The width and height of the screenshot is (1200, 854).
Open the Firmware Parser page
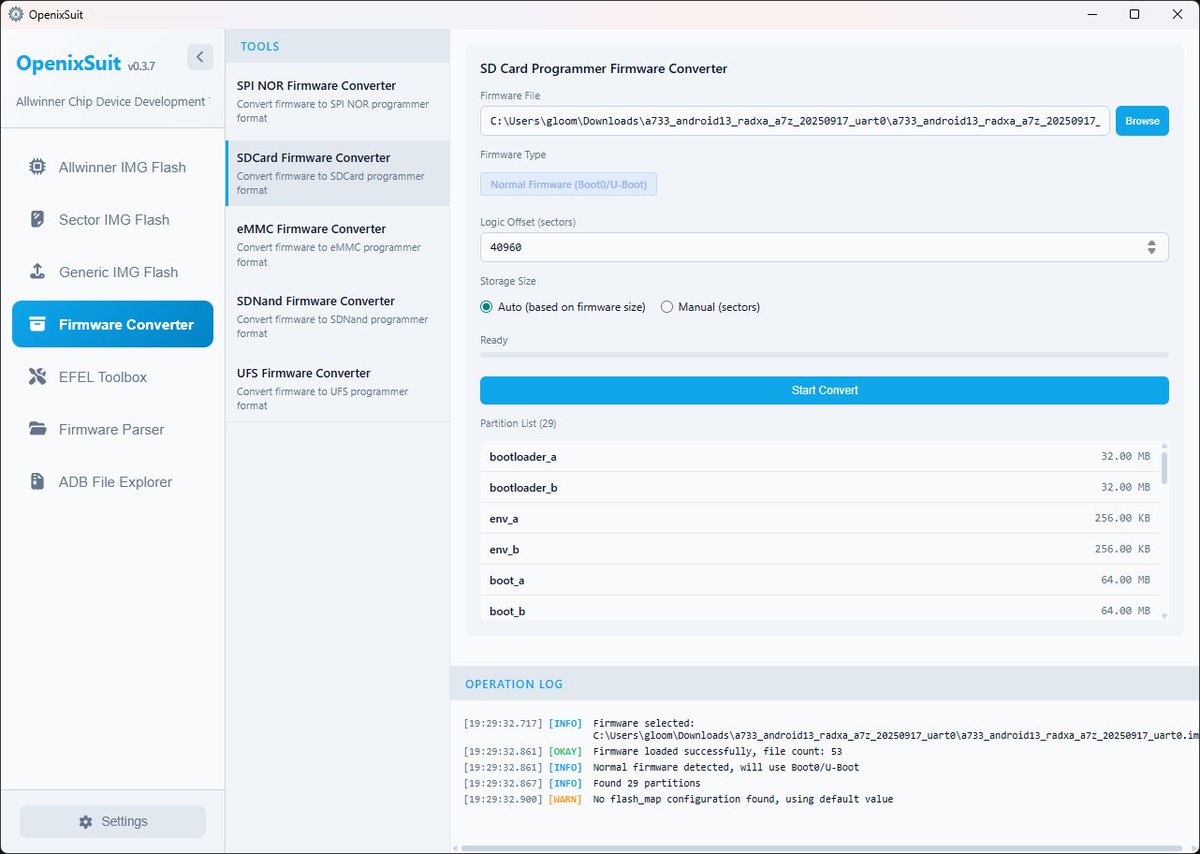pyautogui.click(x=112, y=429)
